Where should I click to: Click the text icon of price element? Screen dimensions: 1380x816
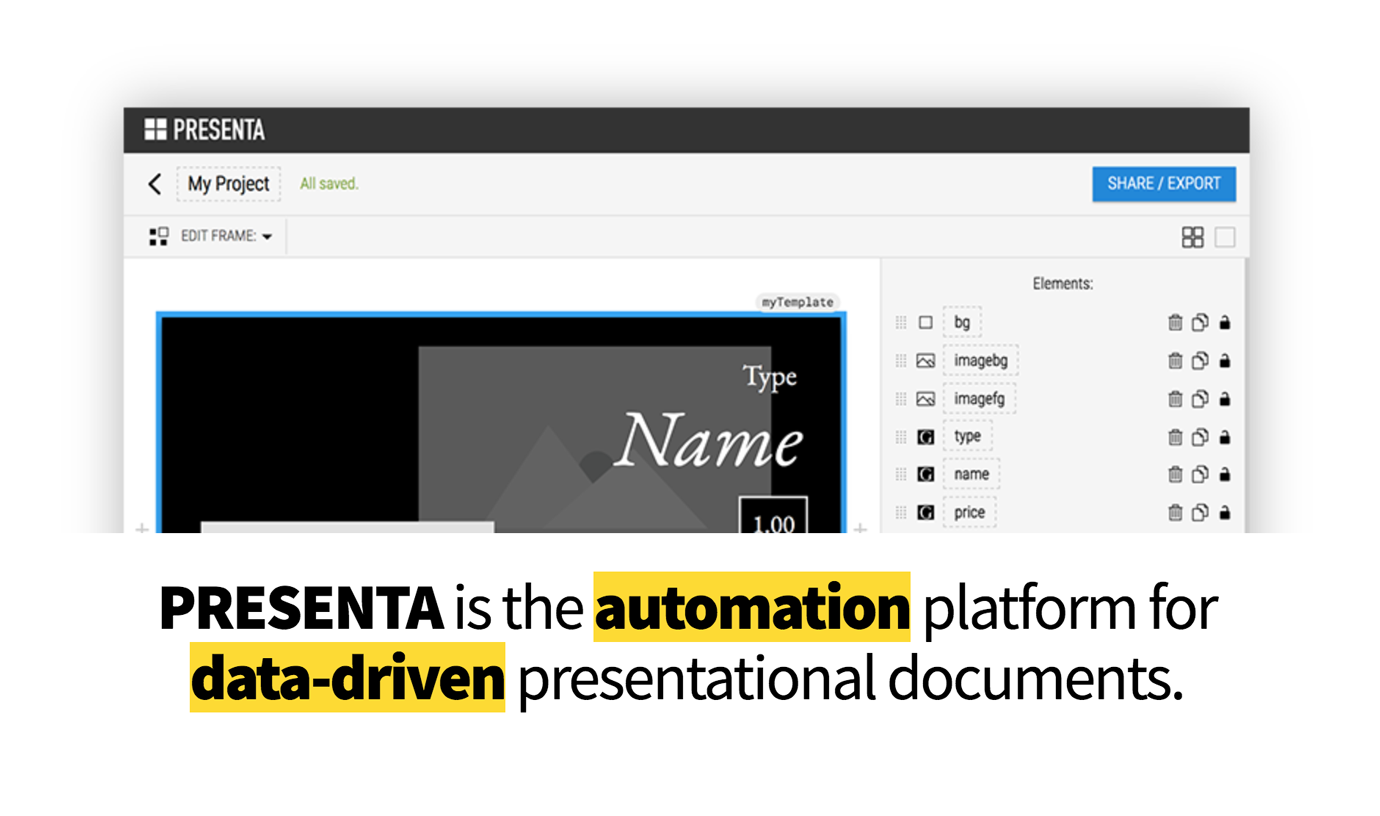click(x=926, y=513)
